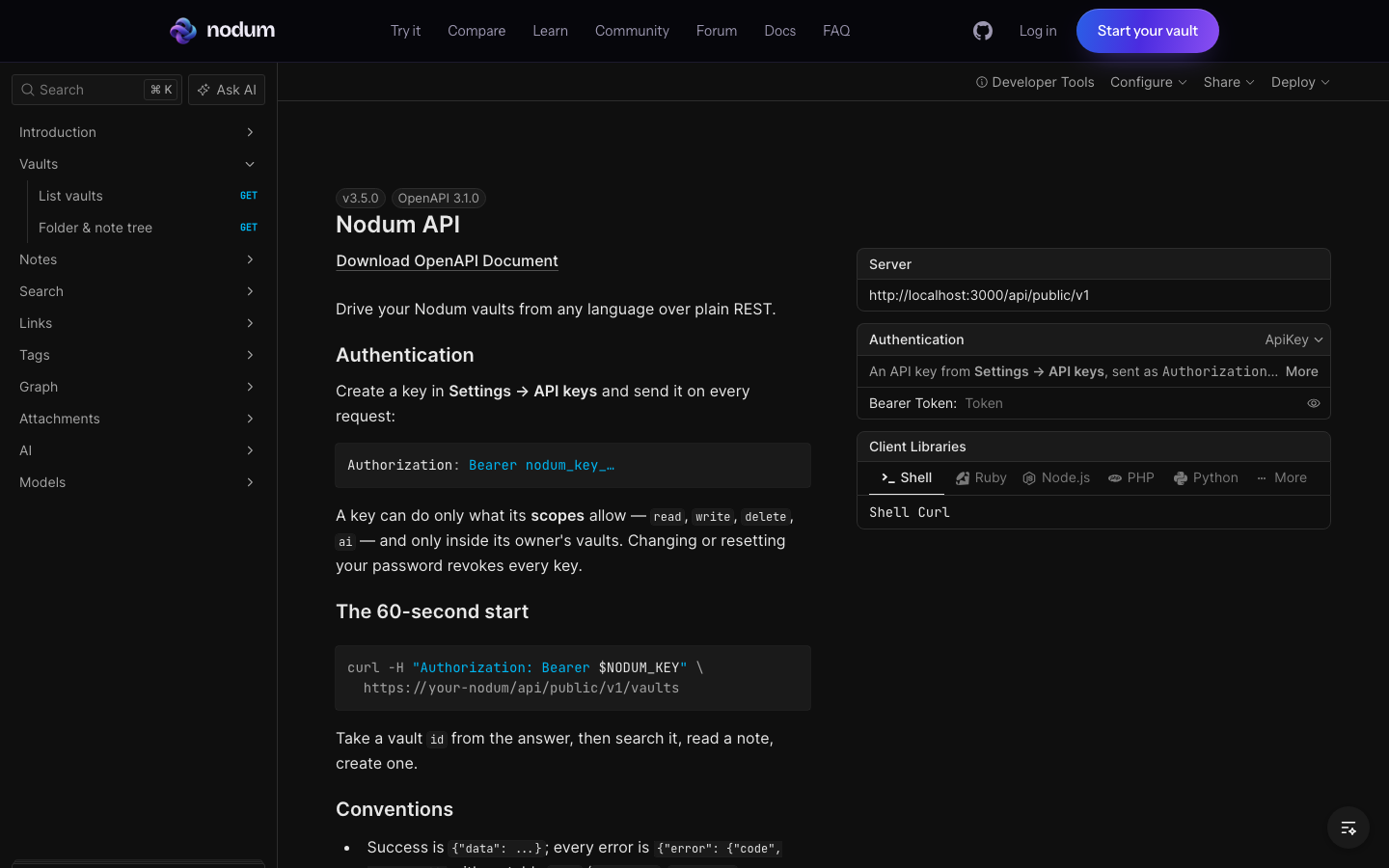
Task: Open the Tags sidebar item
Action: (138, 355)
